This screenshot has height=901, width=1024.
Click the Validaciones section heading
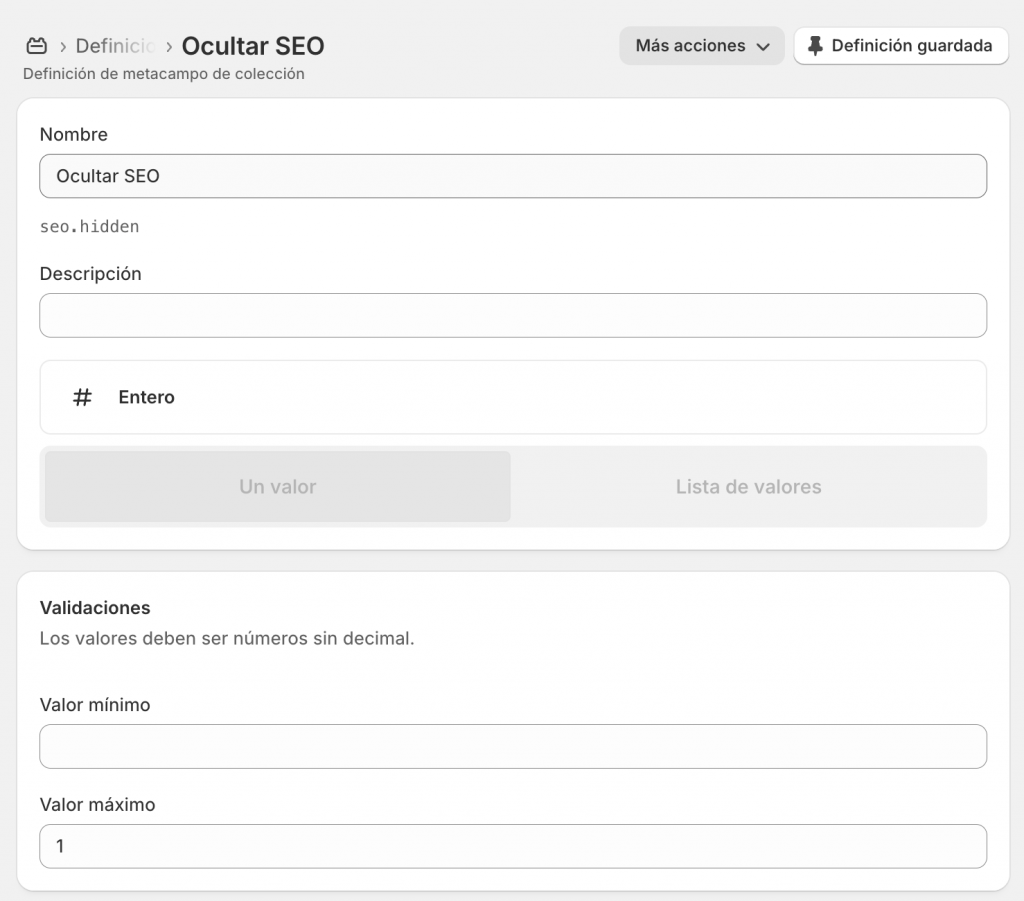95,607
